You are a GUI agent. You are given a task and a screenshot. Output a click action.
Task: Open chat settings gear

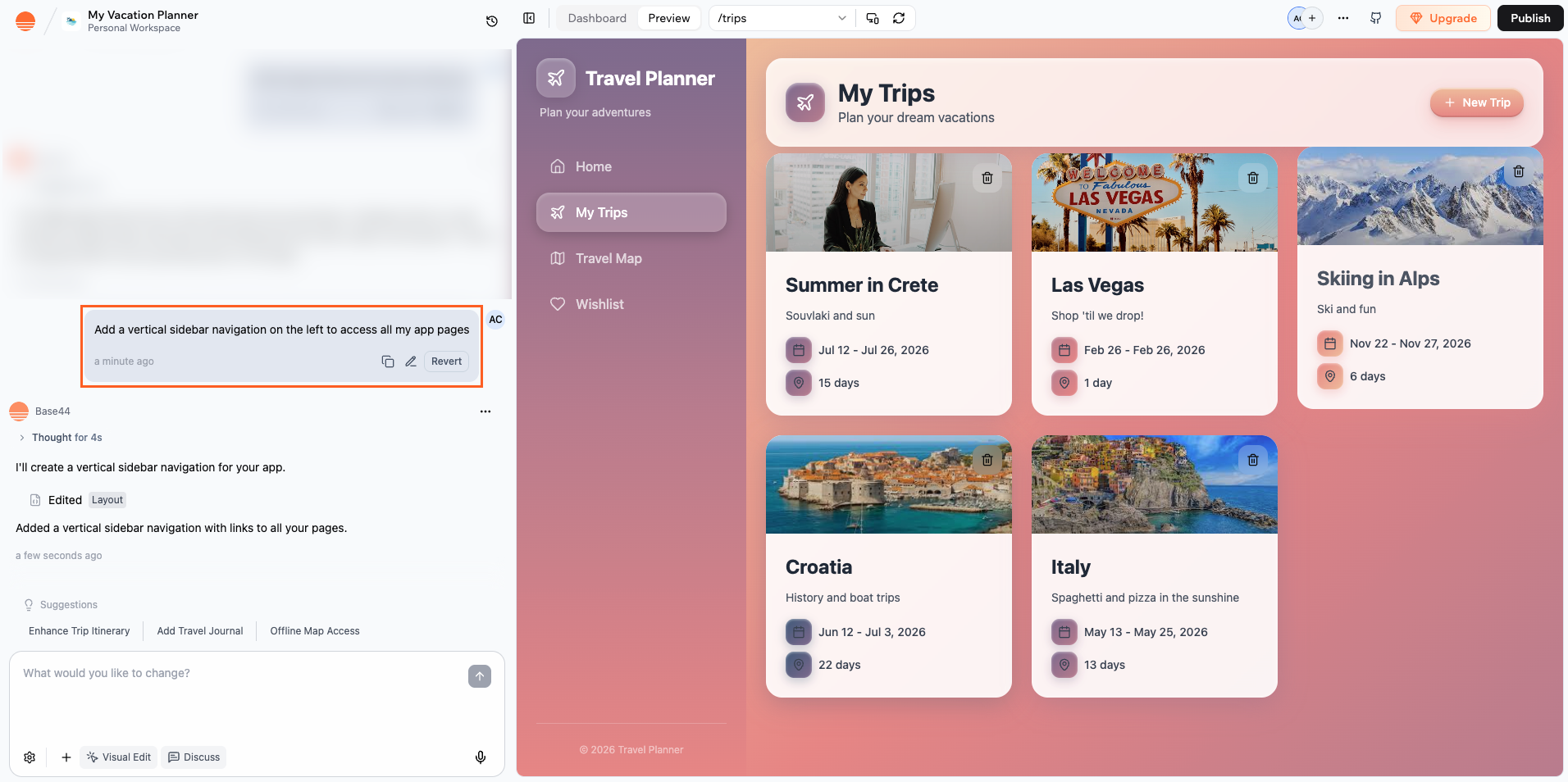click(x=30, y=757)
